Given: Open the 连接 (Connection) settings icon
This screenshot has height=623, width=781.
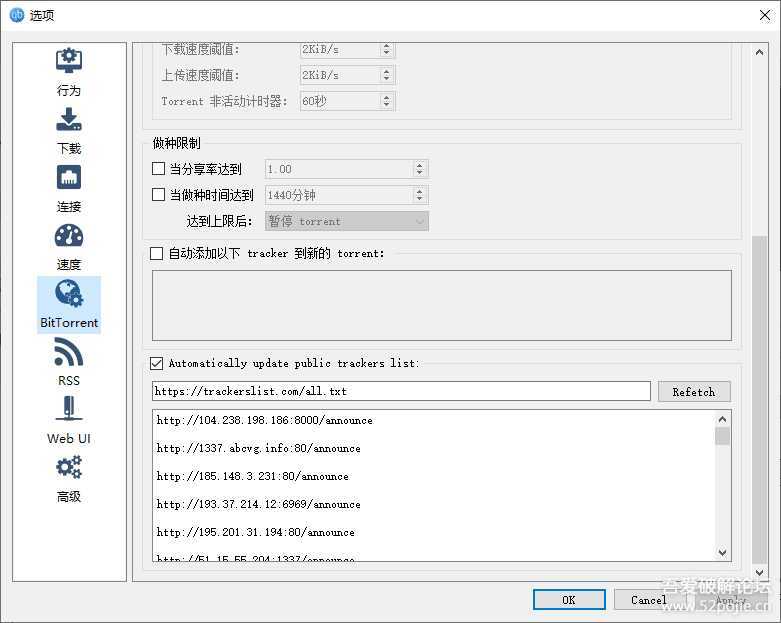Looking at the screenshot, I should tap(69, 178).
